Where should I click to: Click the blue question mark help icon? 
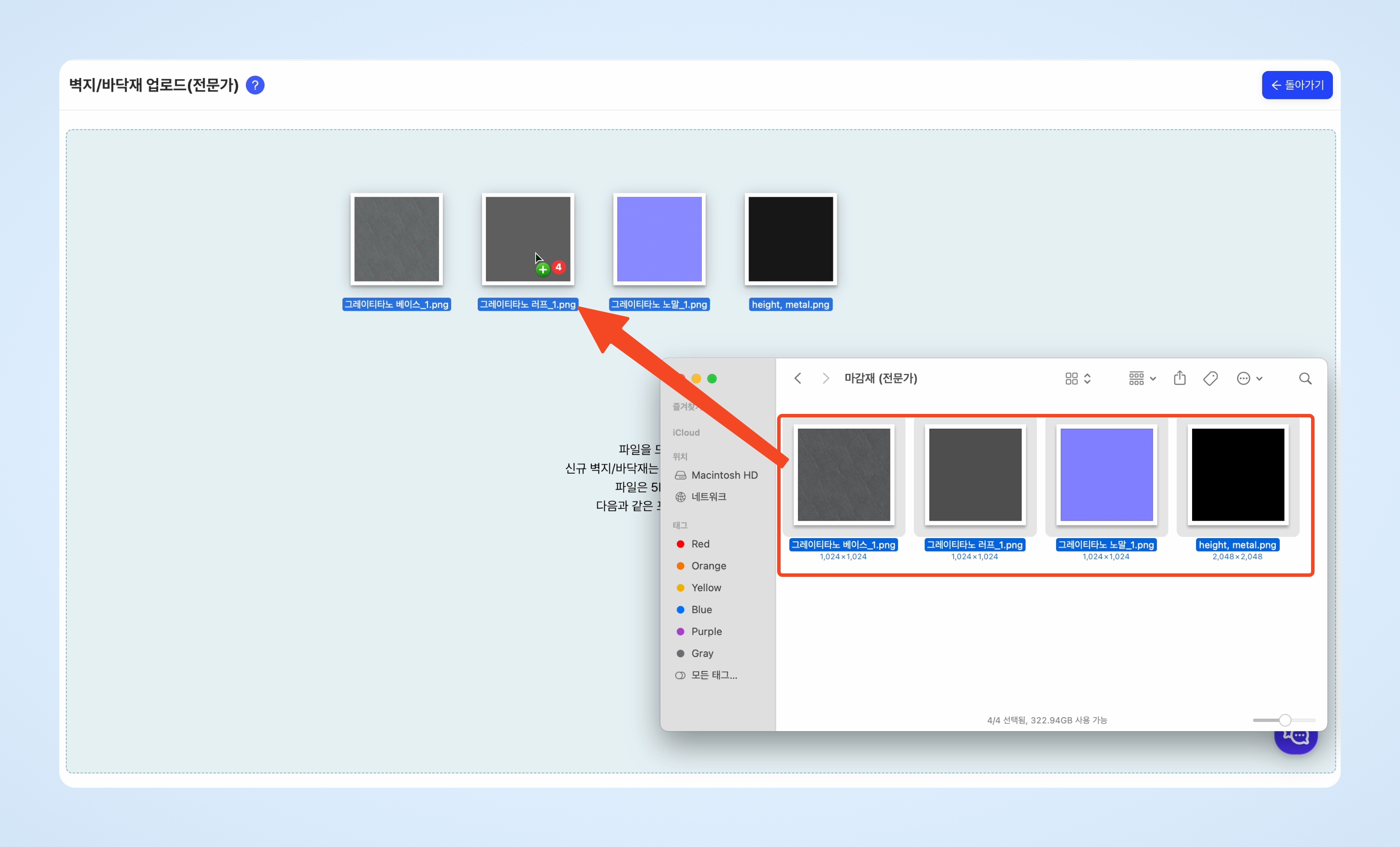pos(255,85)
